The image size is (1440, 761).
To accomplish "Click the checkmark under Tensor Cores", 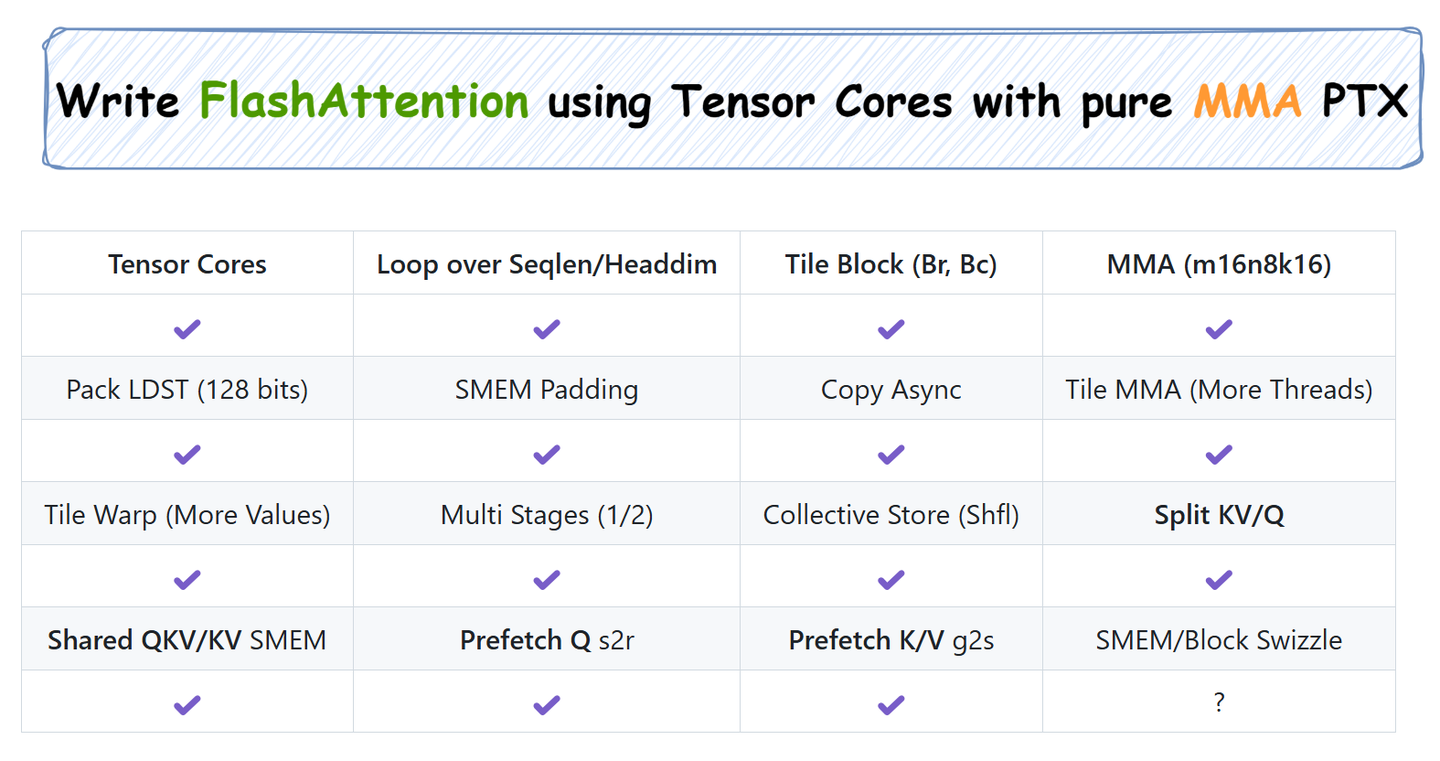I will [187, 329].
